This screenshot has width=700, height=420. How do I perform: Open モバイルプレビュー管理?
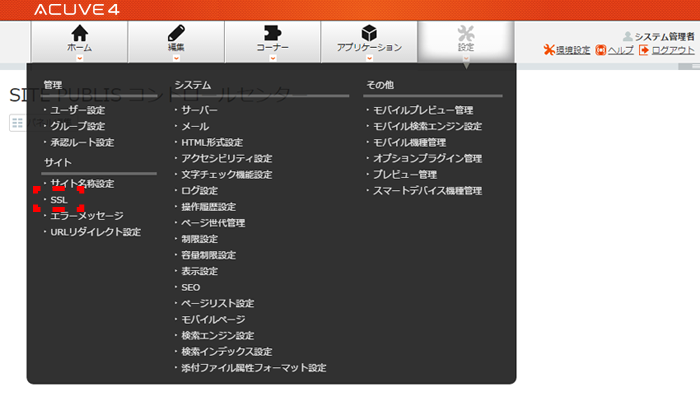pyautogui.click(x=423, y=110)
